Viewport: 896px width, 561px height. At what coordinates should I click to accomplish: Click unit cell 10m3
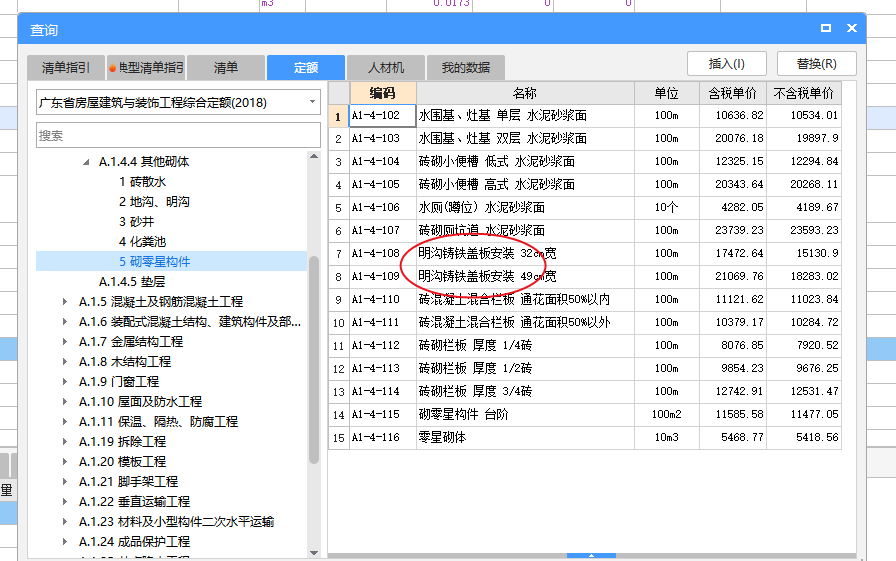click(667, 438)
